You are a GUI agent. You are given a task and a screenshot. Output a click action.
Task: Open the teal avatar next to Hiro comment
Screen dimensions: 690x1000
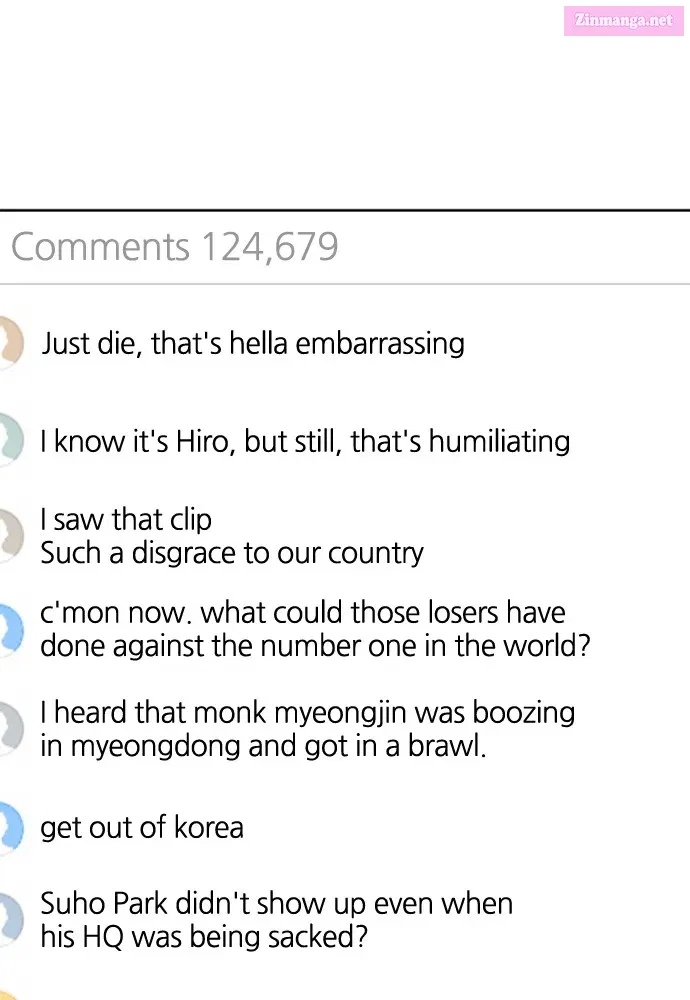click(x=11, y=439)
